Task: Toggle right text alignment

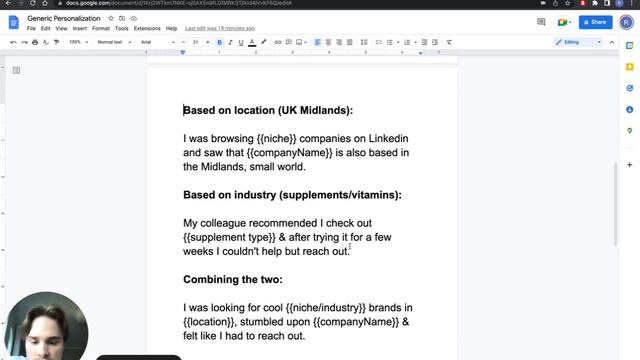Action: 339,42
